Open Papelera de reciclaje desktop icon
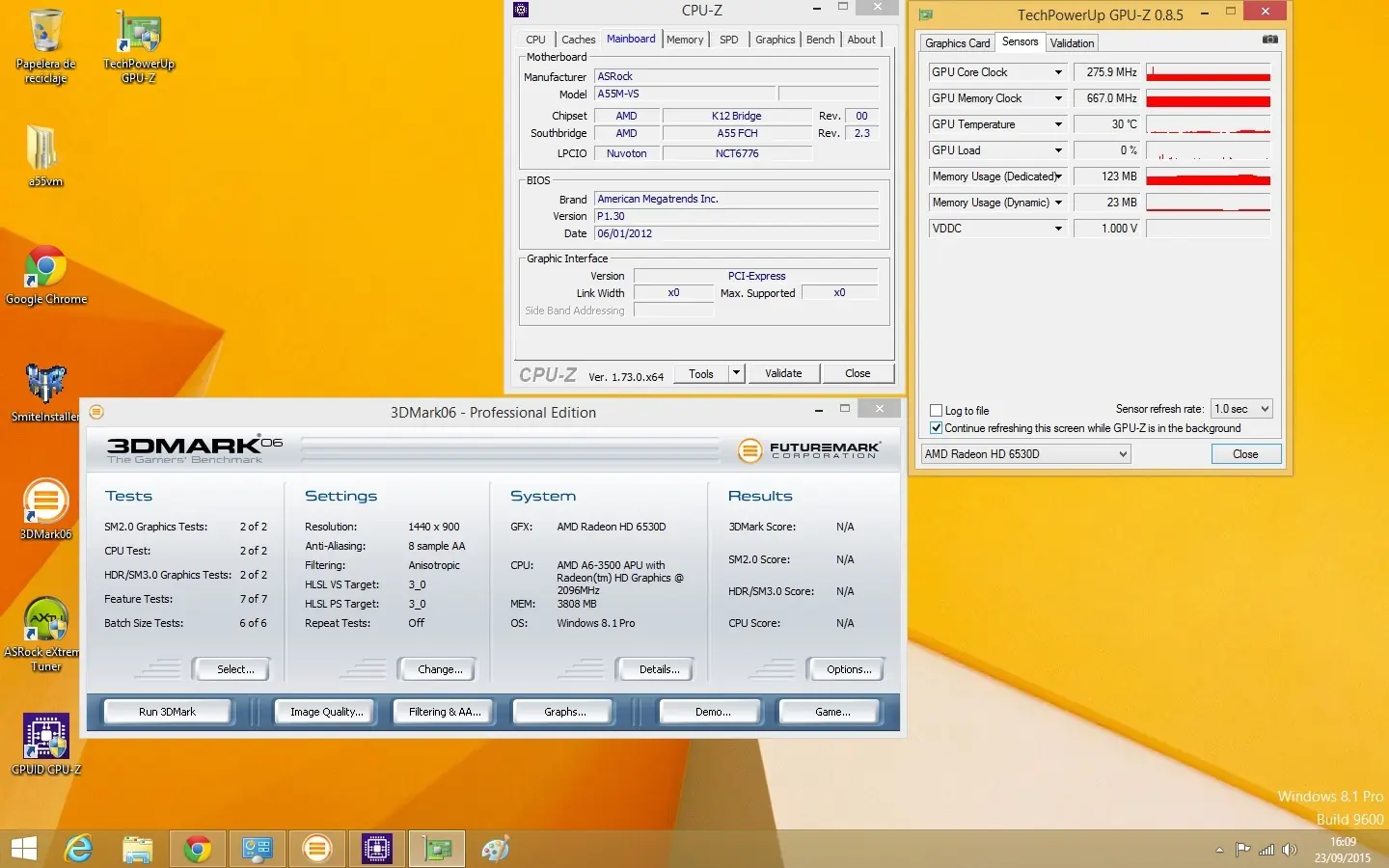Screen dimensions: 1389x868 [45, 46]
